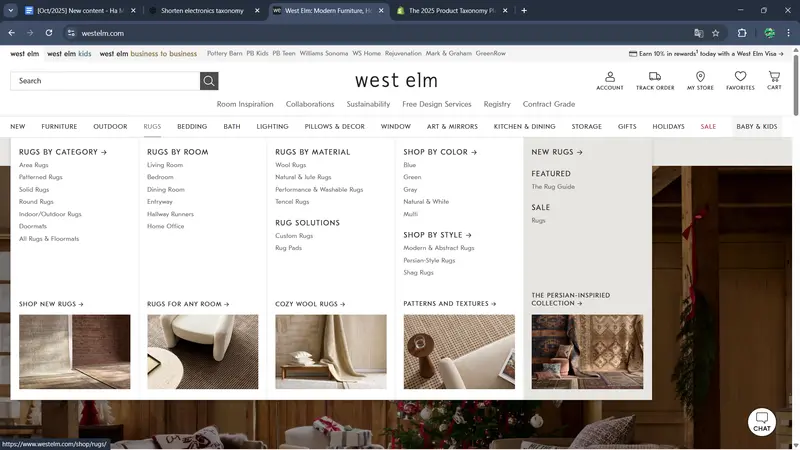The height and width of the screenshot is (450, 800).
Task: Open the Chat bubble button
Action: [762, 422]
